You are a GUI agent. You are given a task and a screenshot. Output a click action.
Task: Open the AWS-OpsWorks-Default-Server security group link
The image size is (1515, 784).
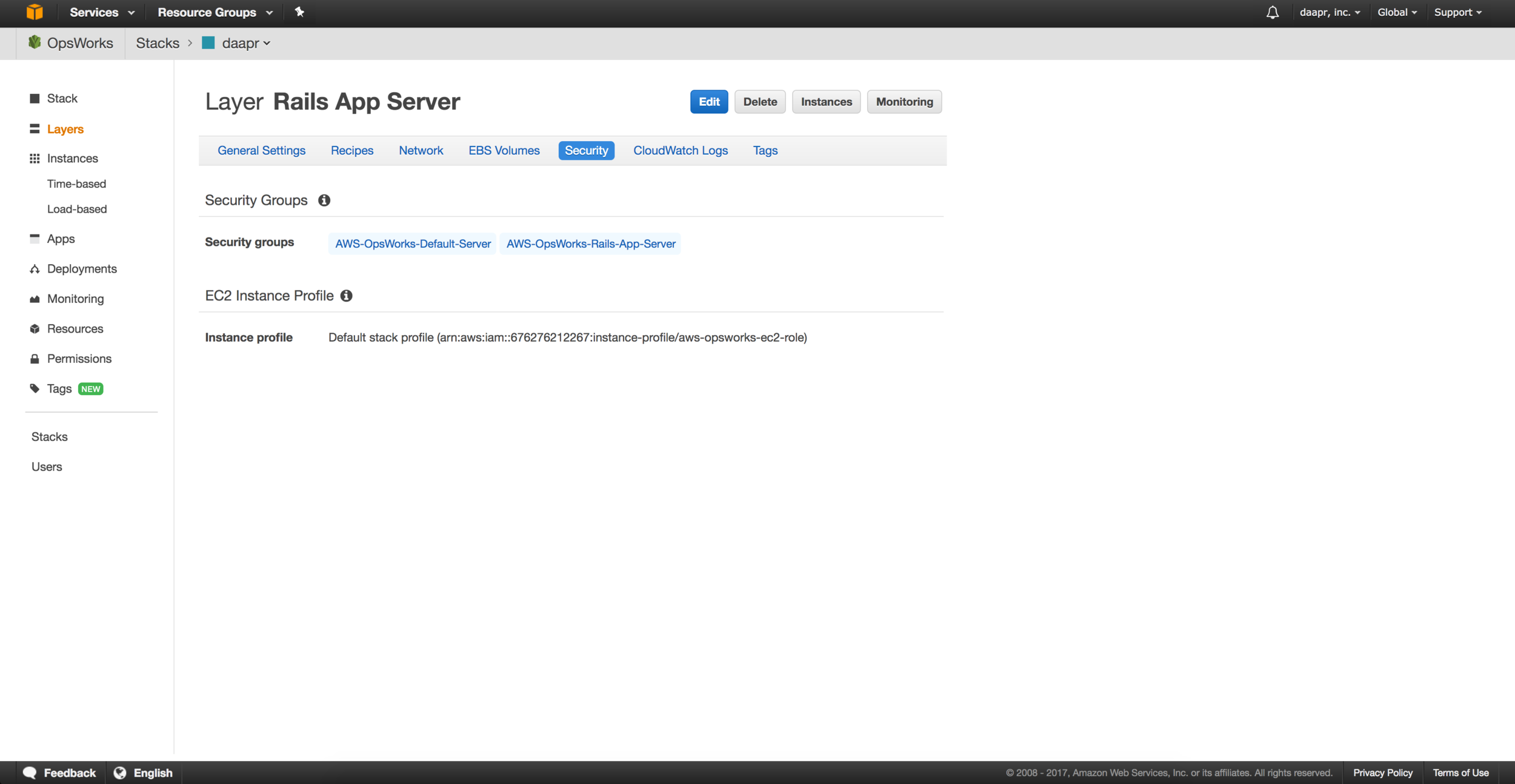click(x=413, y=244)
